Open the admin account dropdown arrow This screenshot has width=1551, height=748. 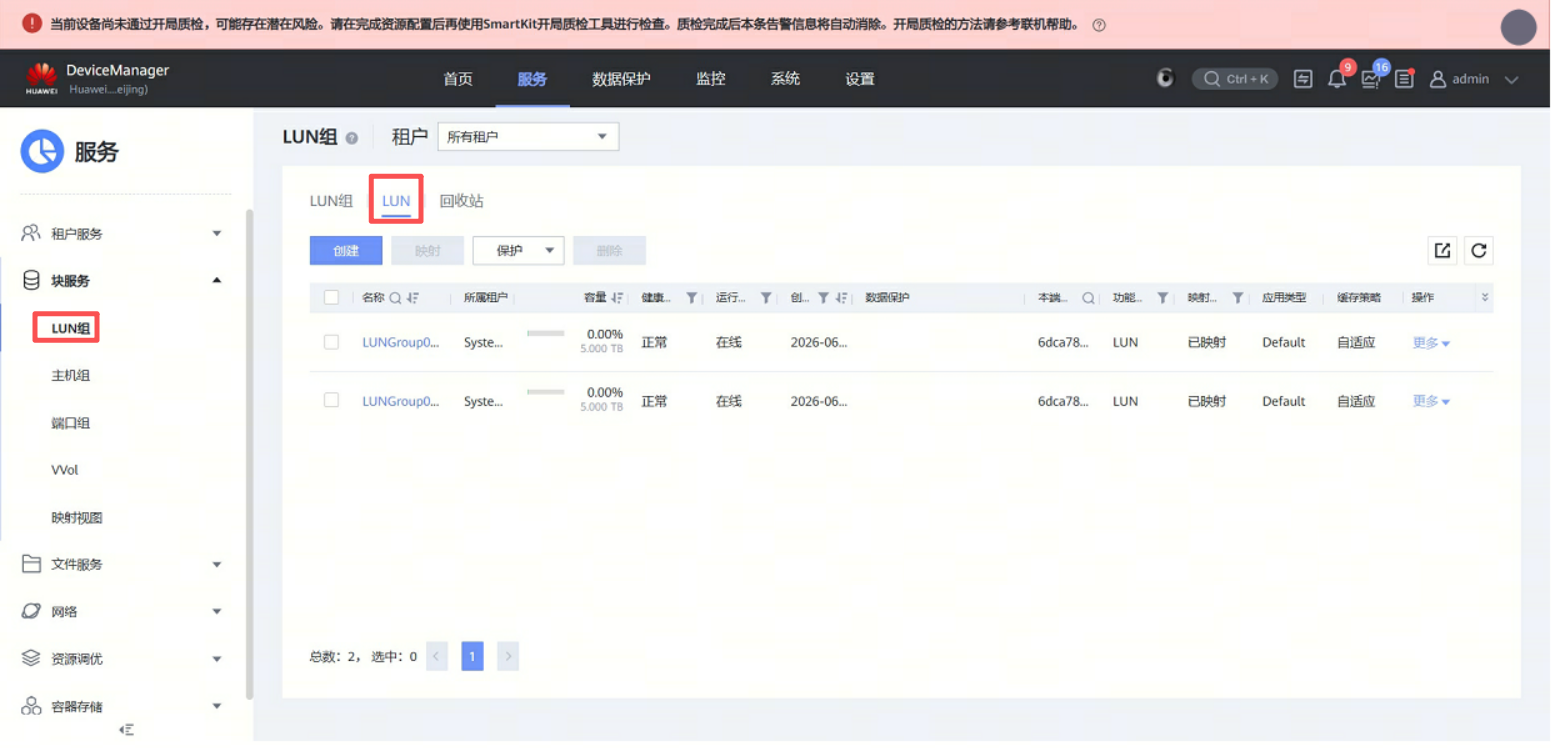click(1511, 80)
